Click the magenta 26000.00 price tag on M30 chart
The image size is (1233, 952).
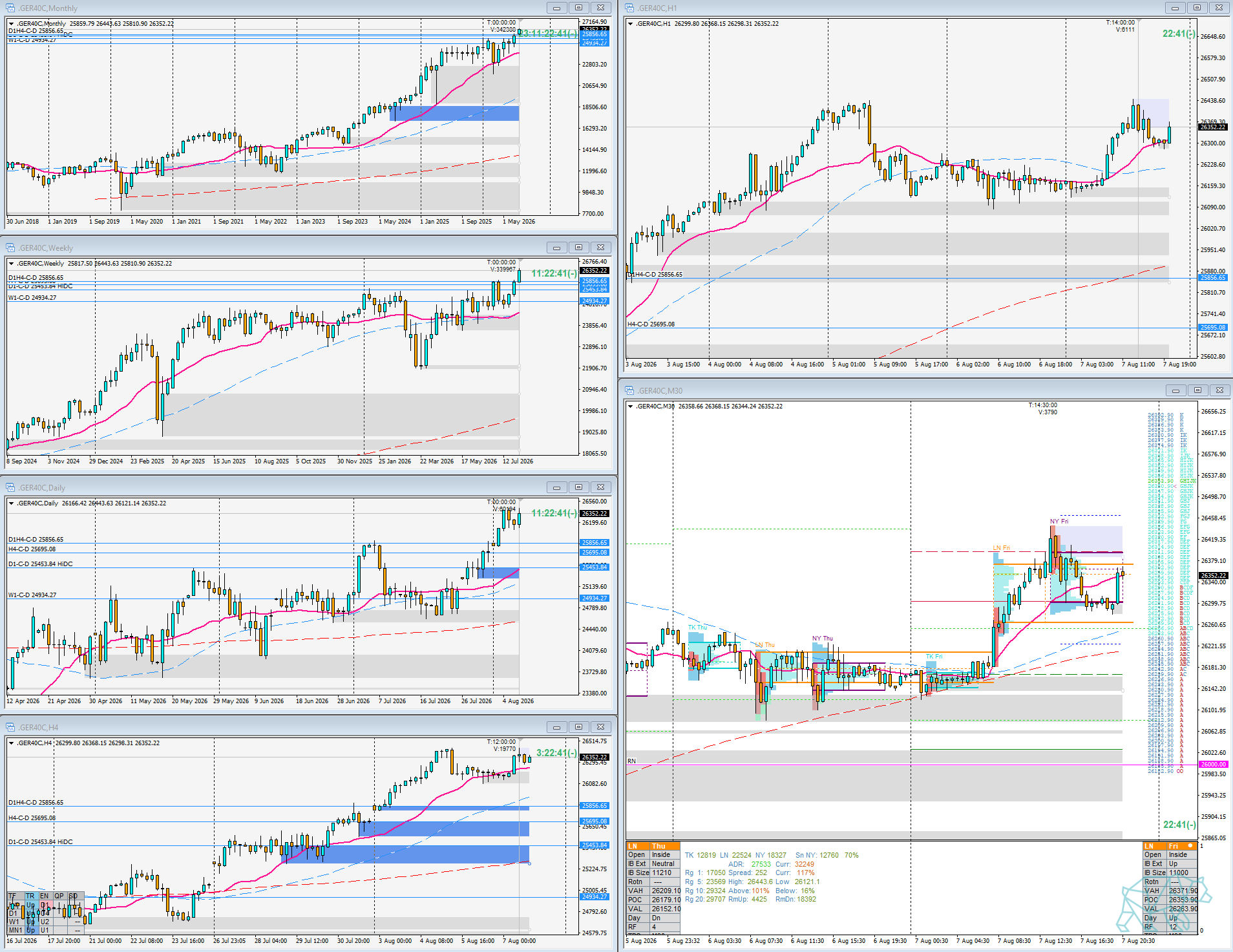tap(1213, 765)
